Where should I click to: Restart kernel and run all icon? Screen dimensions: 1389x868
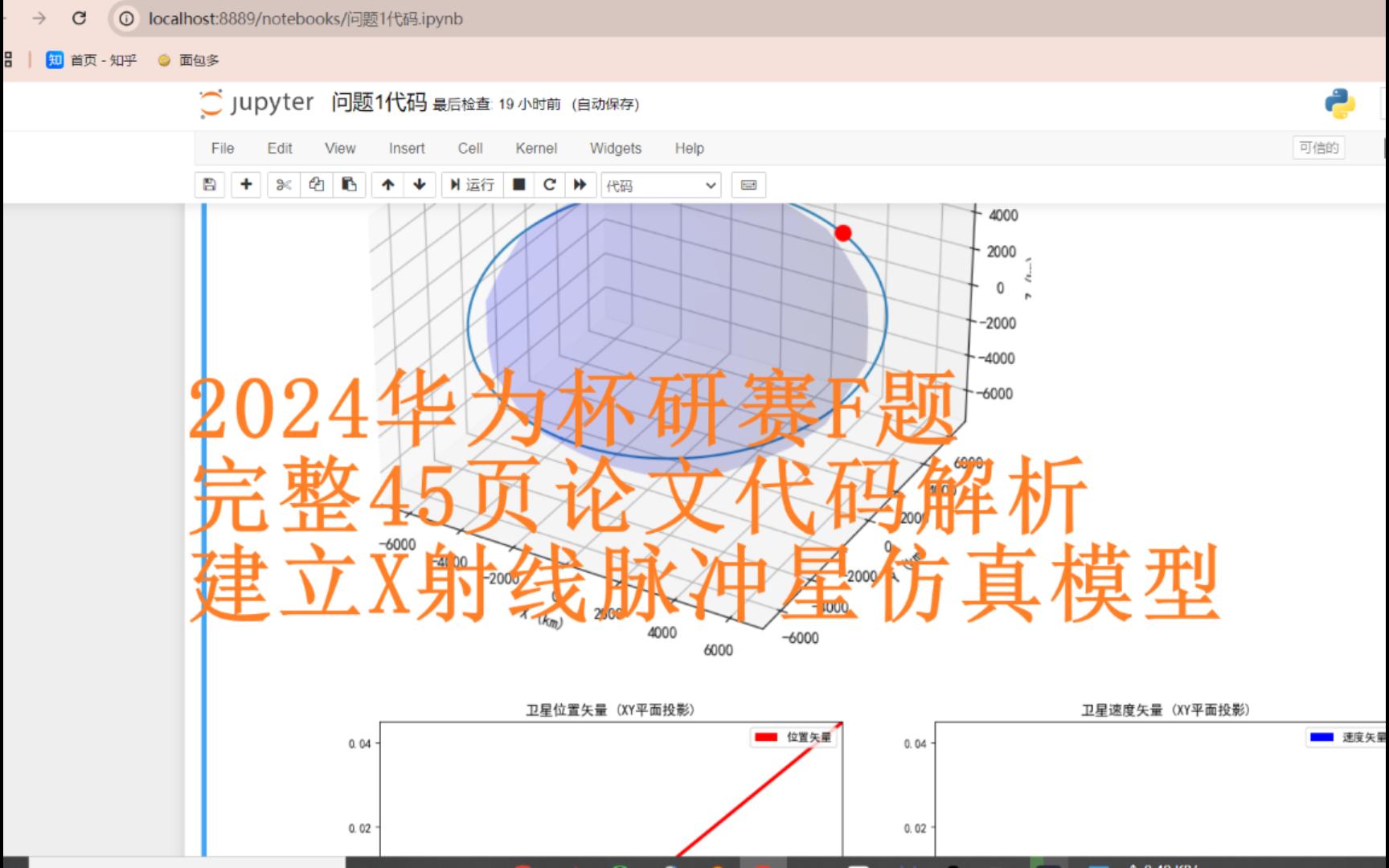click(x=580, y=185)
